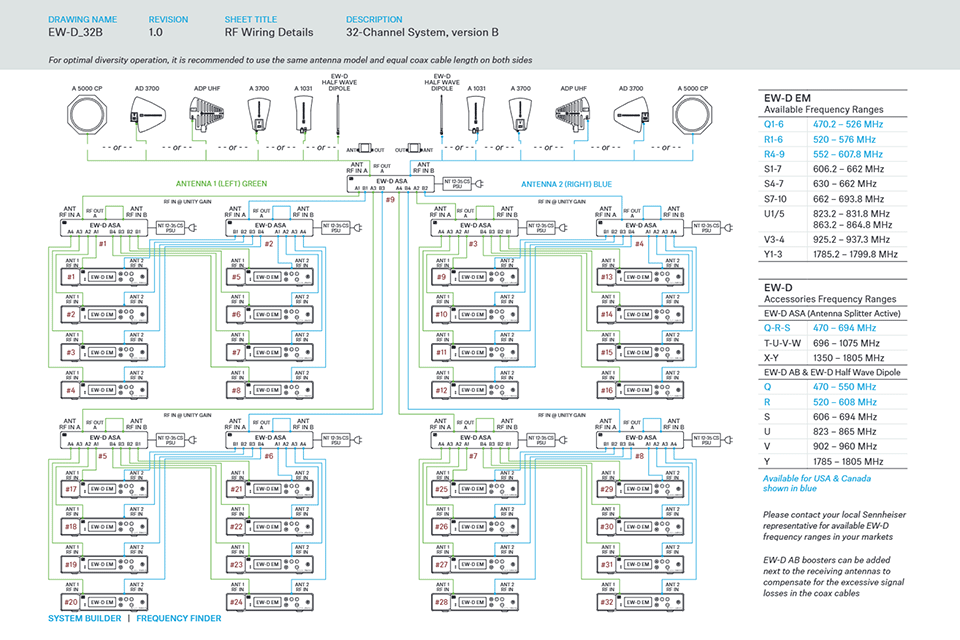Click the "Q-R-S" accessory range label

point(777,328)
